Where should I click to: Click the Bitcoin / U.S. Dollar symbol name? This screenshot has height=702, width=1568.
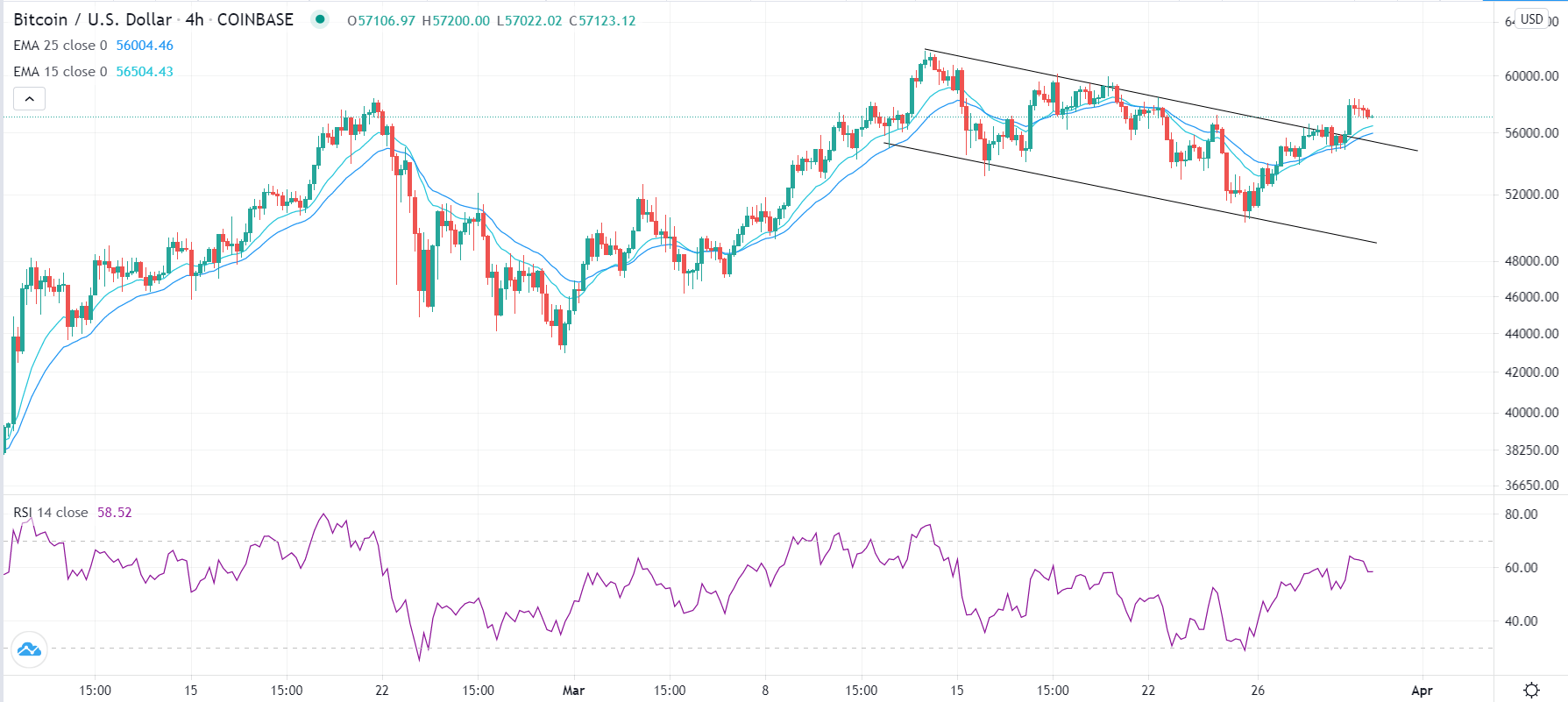click(x=92, y=18)
